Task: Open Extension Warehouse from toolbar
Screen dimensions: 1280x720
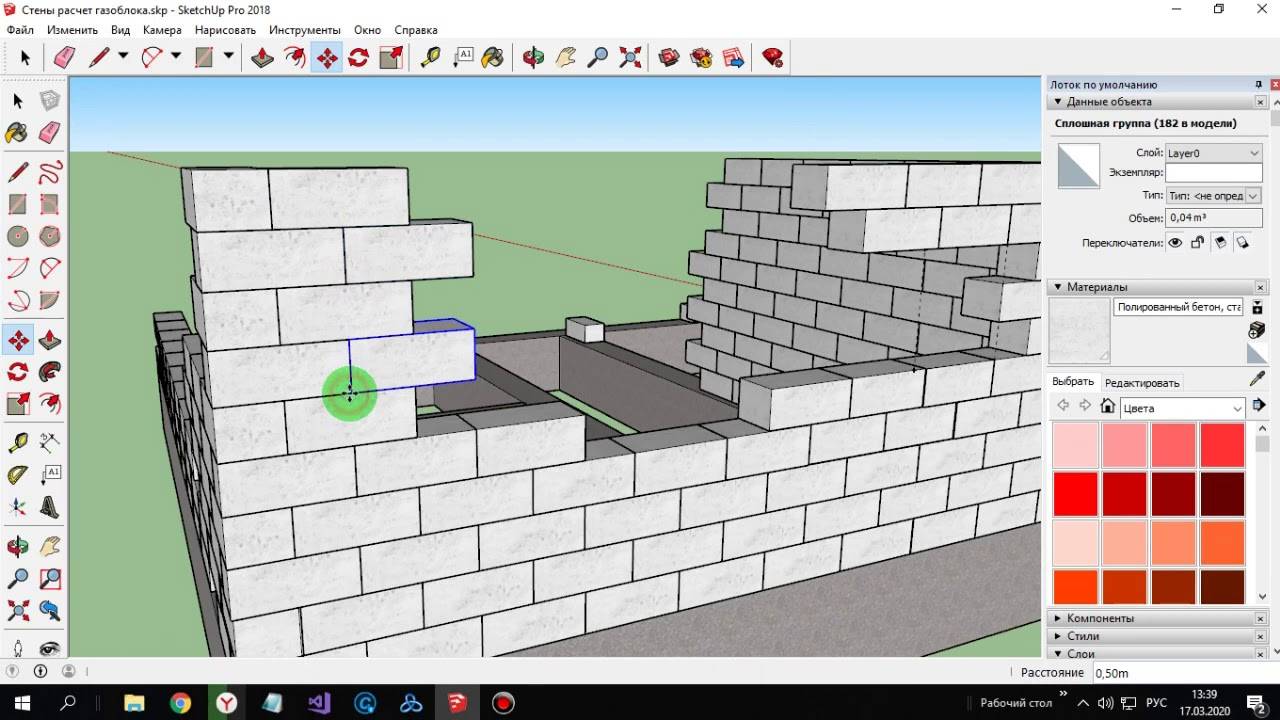Action: [701, 58]
